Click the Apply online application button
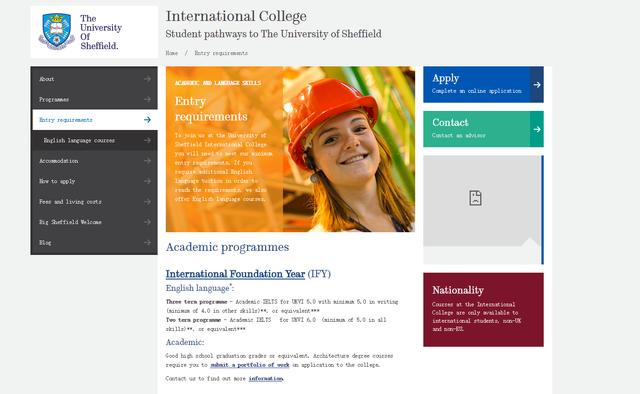Image resolution: width=640 pixels, height=394 pixels. click(483, 85)
